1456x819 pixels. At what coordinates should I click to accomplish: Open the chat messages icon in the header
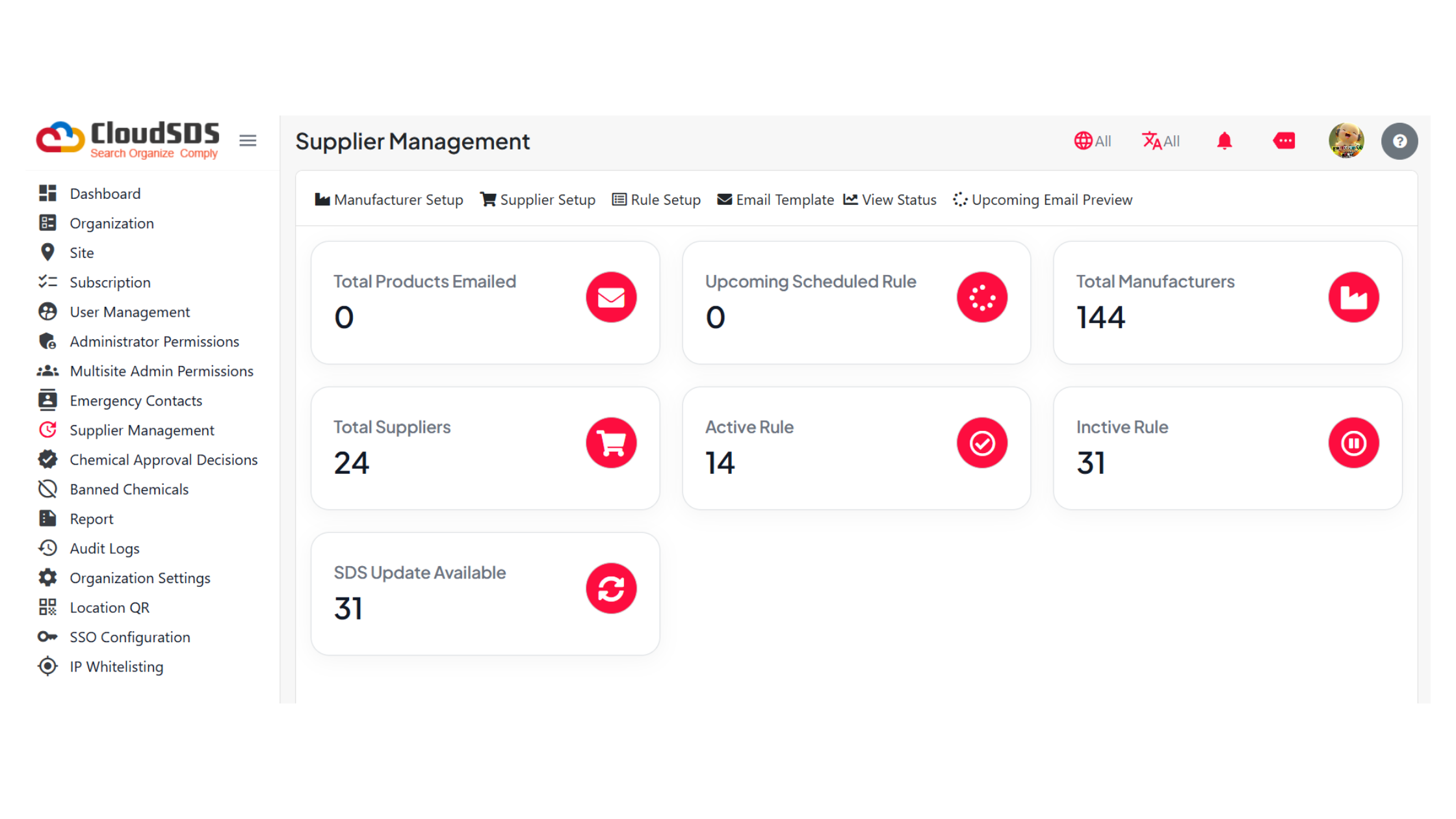pyautogui.click(x=1284, y=140)
